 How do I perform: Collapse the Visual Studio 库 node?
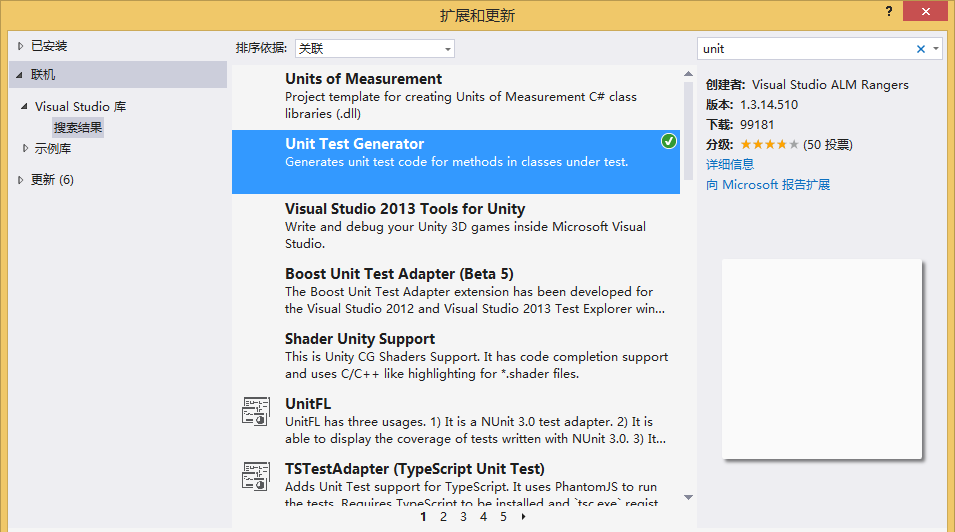coord(24,106)
